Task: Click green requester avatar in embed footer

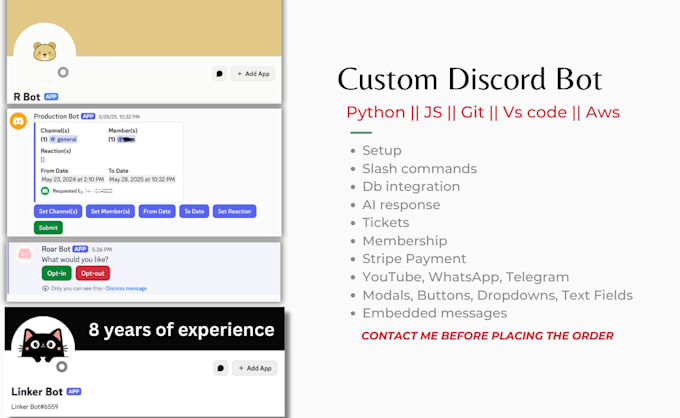Action: tap(45, 191)
